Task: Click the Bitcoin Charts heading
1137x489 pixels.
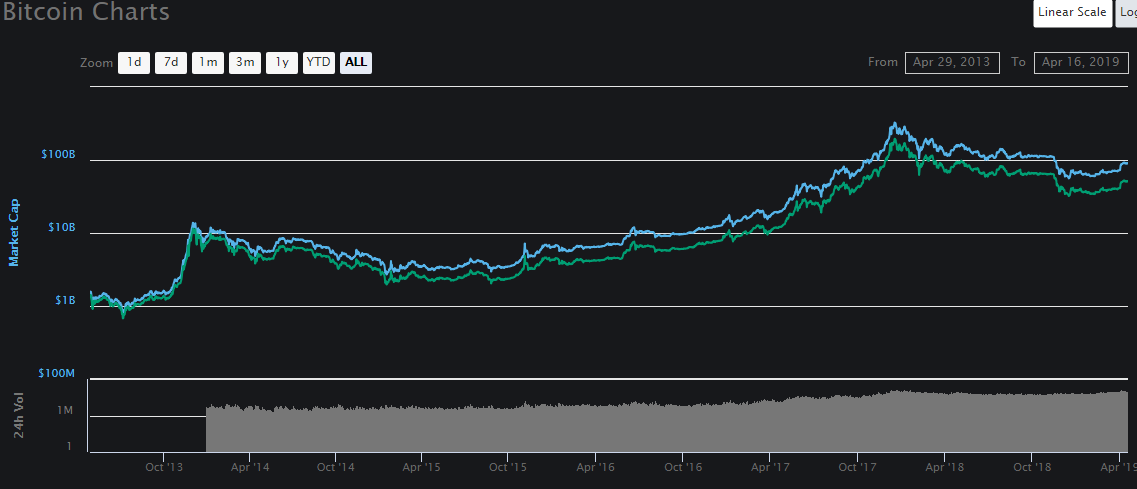Action: (x=85, y=12)
